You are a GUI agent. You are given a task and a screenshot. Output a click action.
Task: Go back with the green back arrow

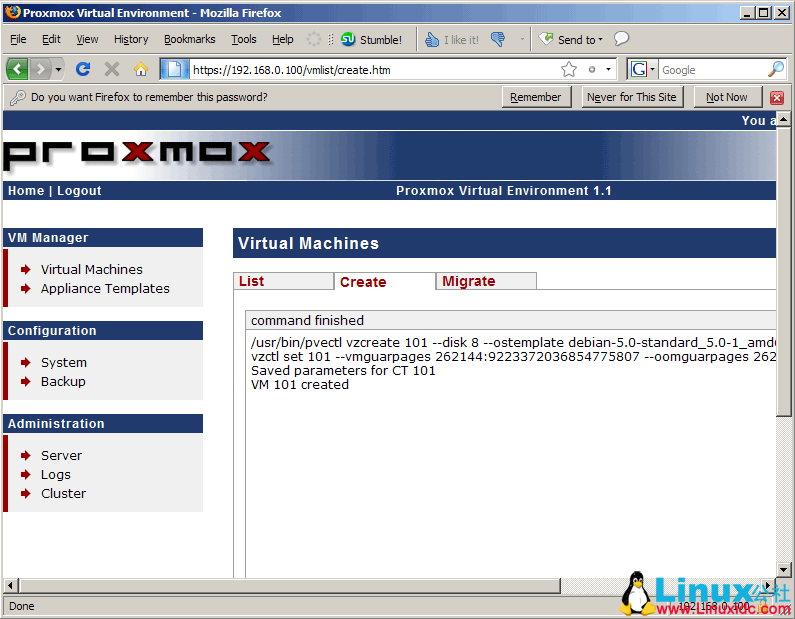point(18,69)
